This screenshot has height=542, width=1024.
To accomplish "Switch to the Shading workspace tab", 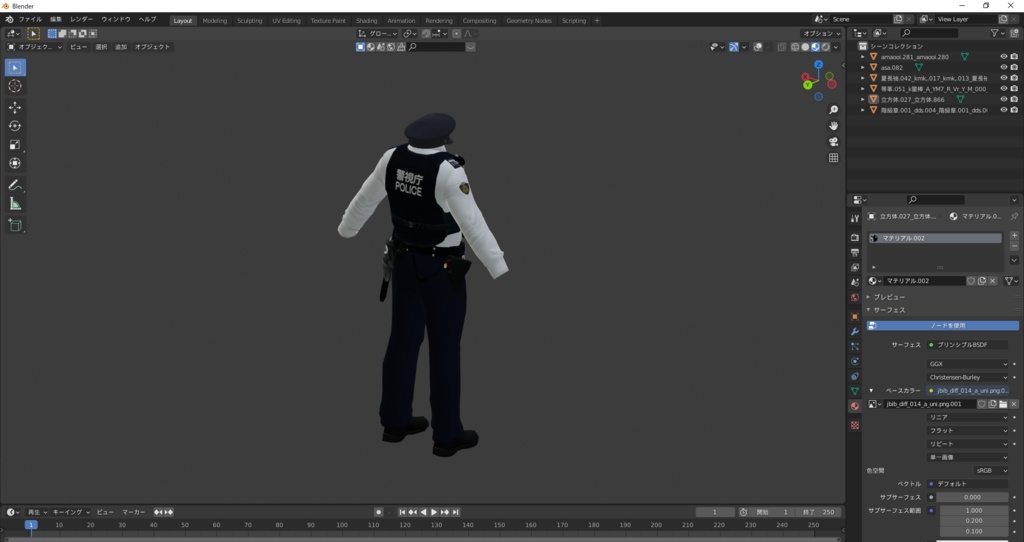I will [366, 20].
